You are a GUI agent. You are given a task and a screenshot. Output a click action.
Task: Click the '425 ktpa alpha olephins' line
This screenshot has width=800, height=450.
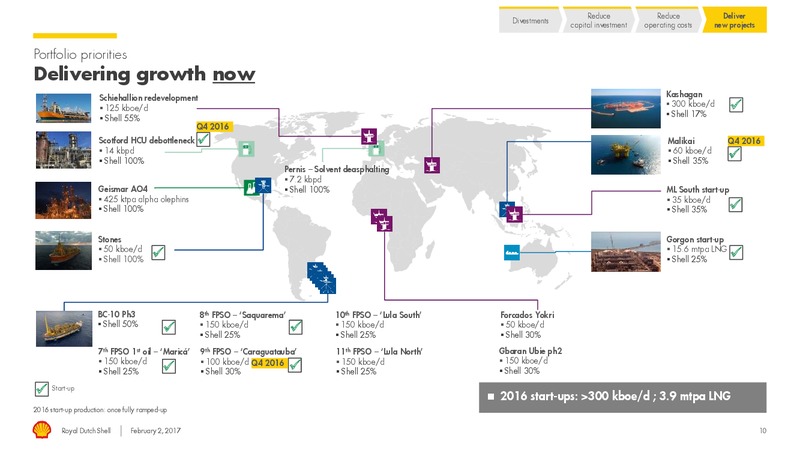click(144, 199)
